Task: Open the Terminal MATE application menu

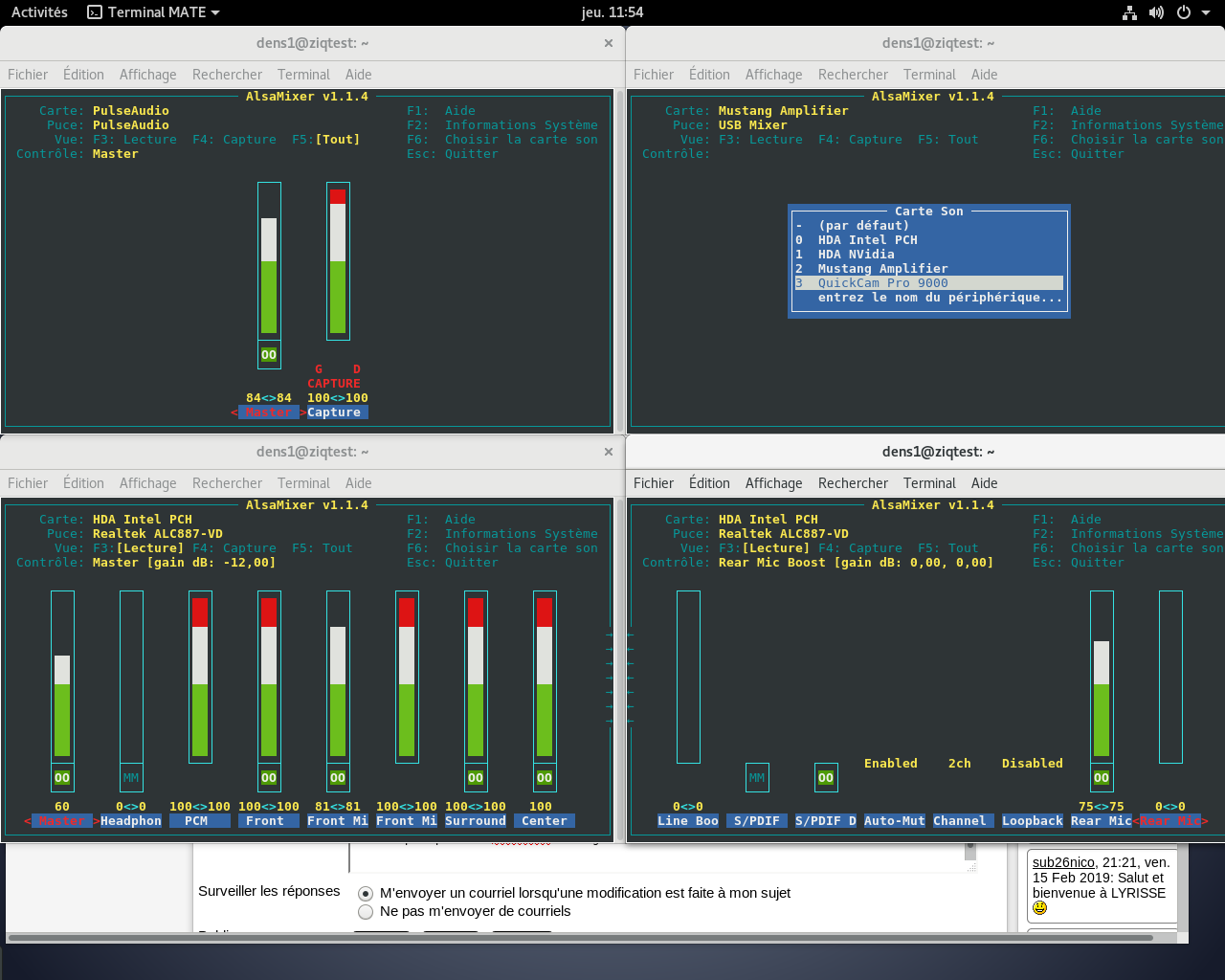Action: point(153,12)
